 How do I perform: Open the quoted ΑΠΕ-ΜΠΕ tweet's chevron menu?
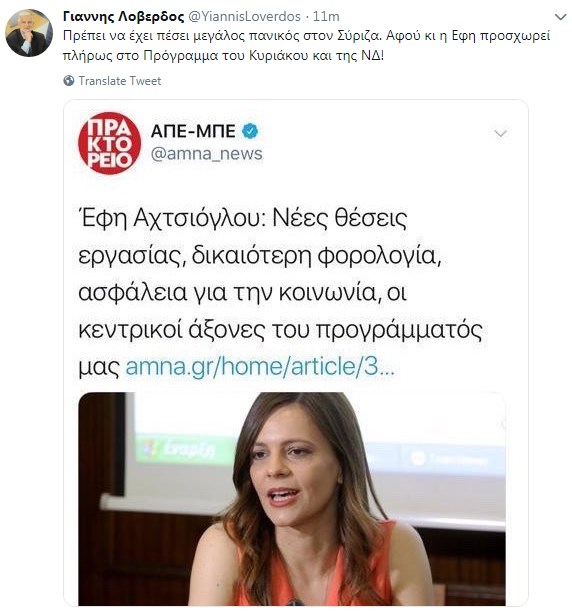coord(501,134)
